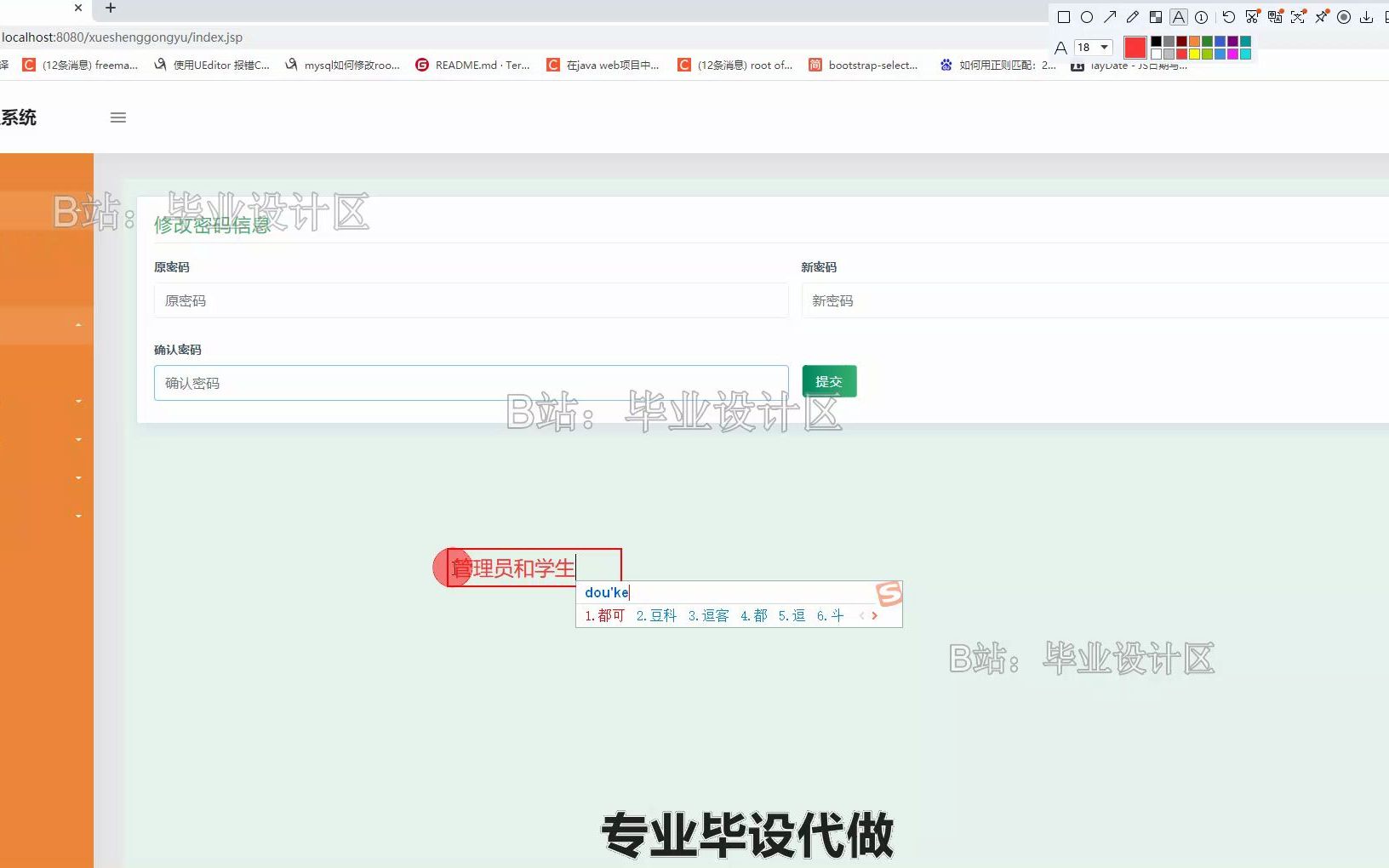The width and height of the screenshot is (1389, 868).
Task: Open the 使用UEditor 报错 bookmark
Action: [212, 65]
